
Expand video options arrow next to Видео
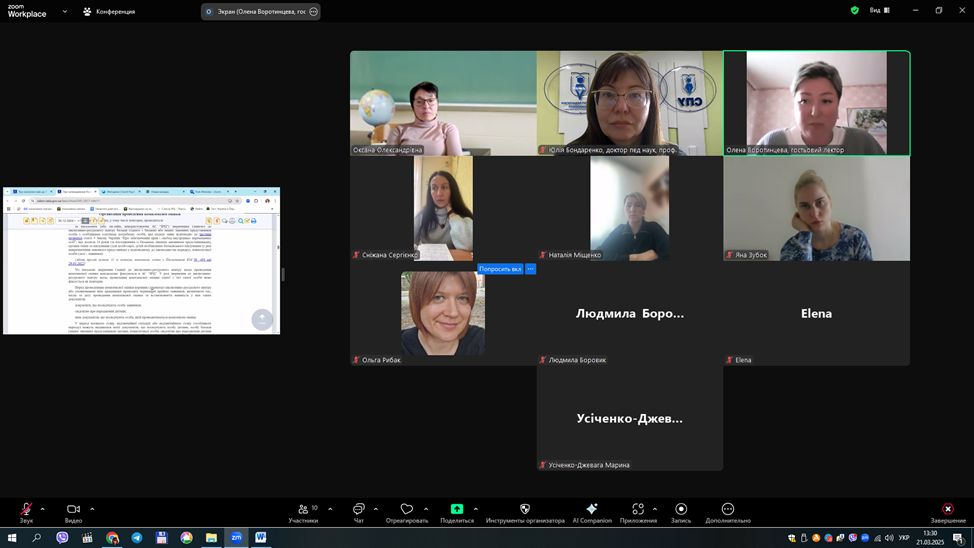93,508
